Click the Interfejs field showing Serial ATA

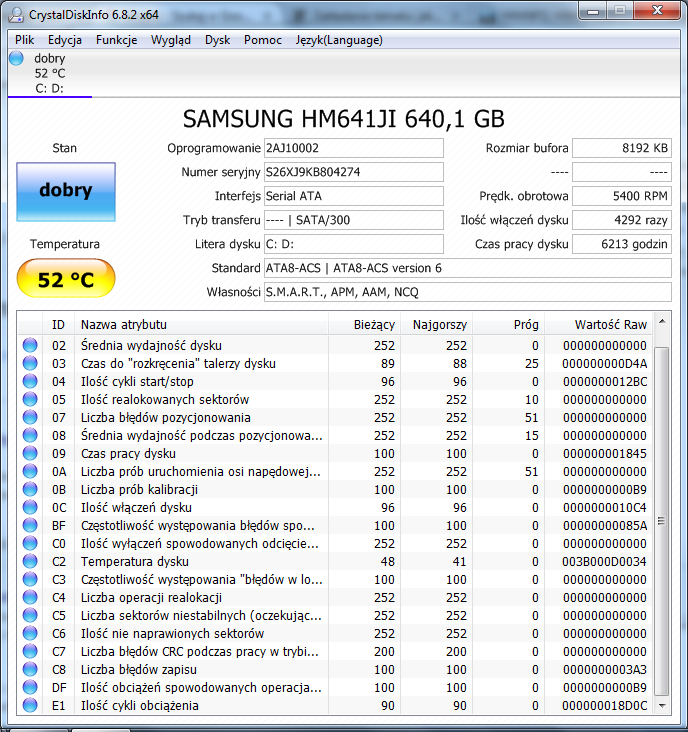point(354,196)
